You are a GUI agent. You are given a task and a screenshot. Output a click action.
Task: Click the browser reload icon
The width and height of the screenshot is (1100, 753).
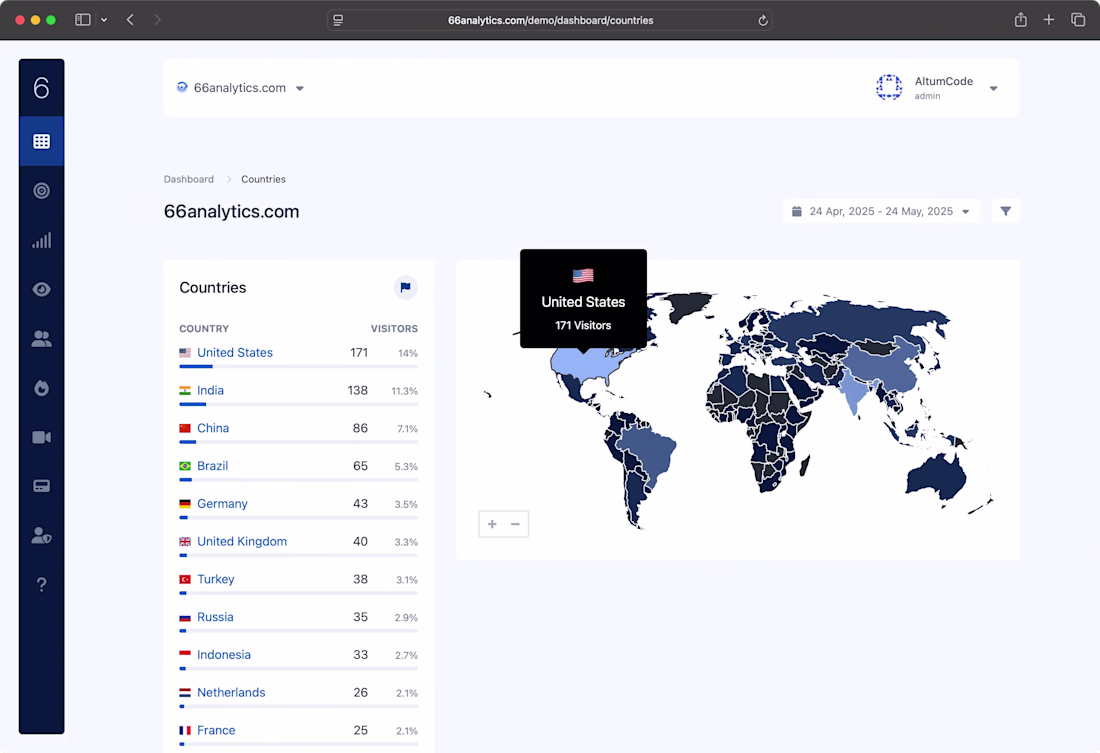click(763, 20)
